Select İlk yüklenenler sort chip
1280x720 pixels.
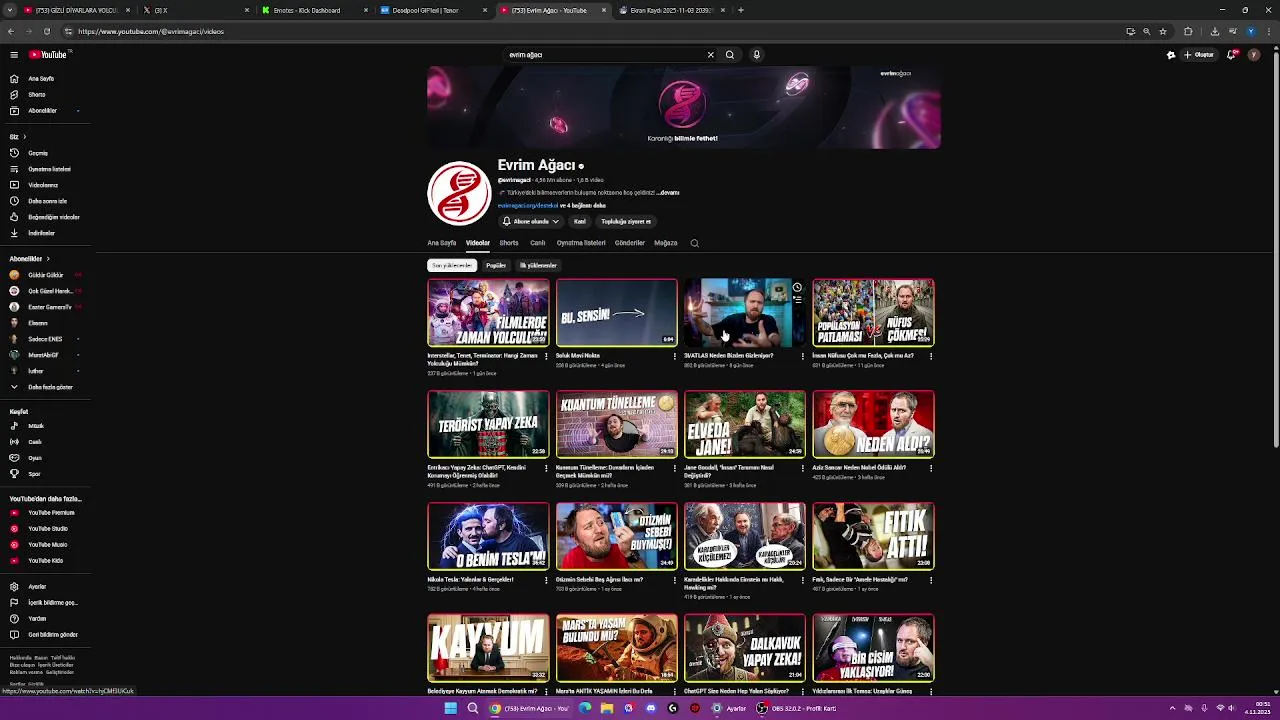point(538,265)
